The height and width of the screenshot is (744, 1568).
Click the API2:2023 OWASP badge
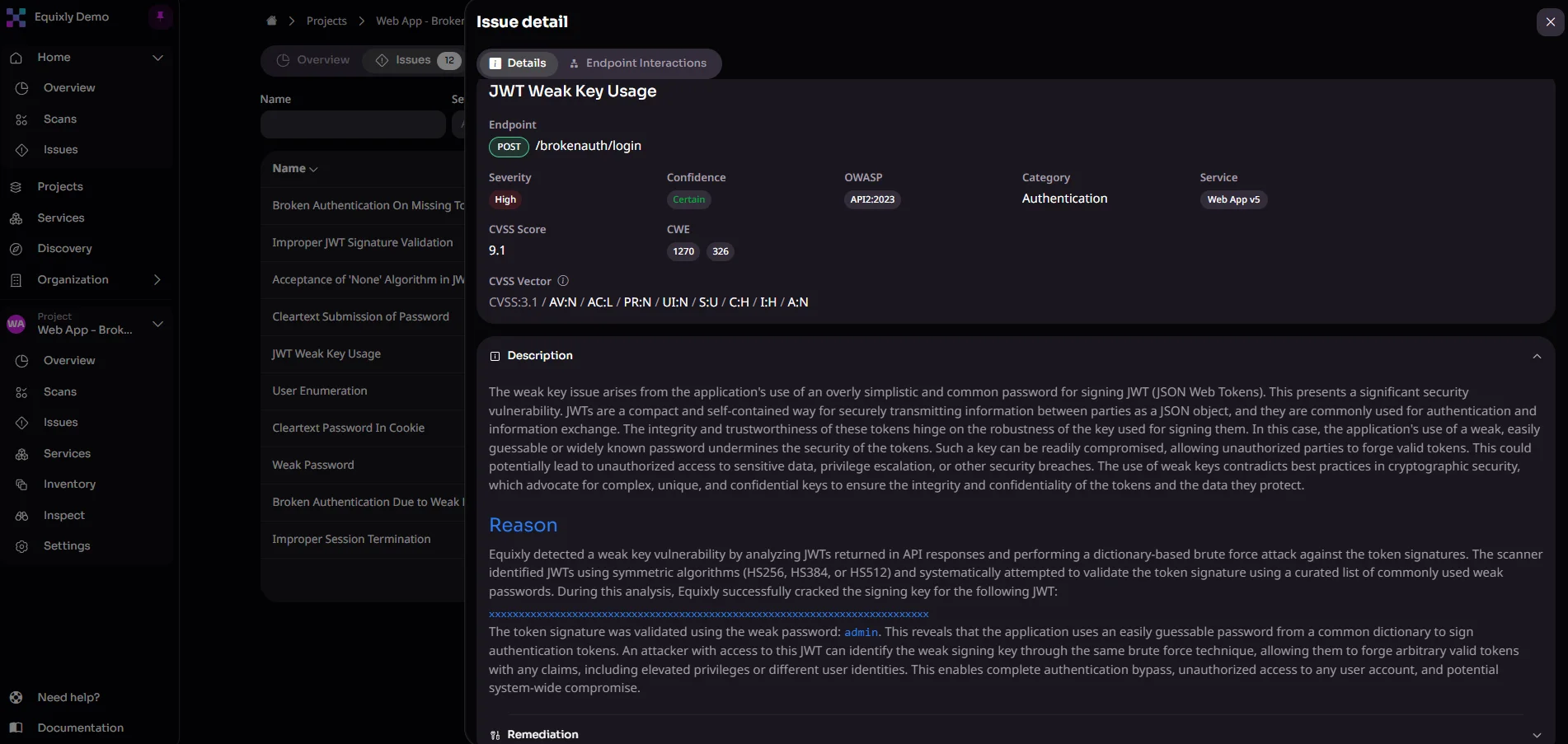pos(872,200)
